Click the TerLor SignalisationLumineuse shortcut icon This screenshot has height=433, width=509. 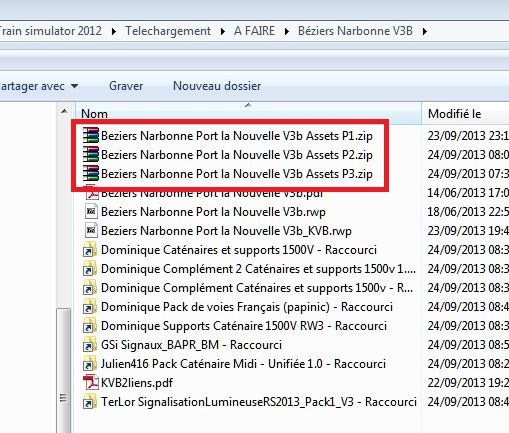(x=90, y=402)
